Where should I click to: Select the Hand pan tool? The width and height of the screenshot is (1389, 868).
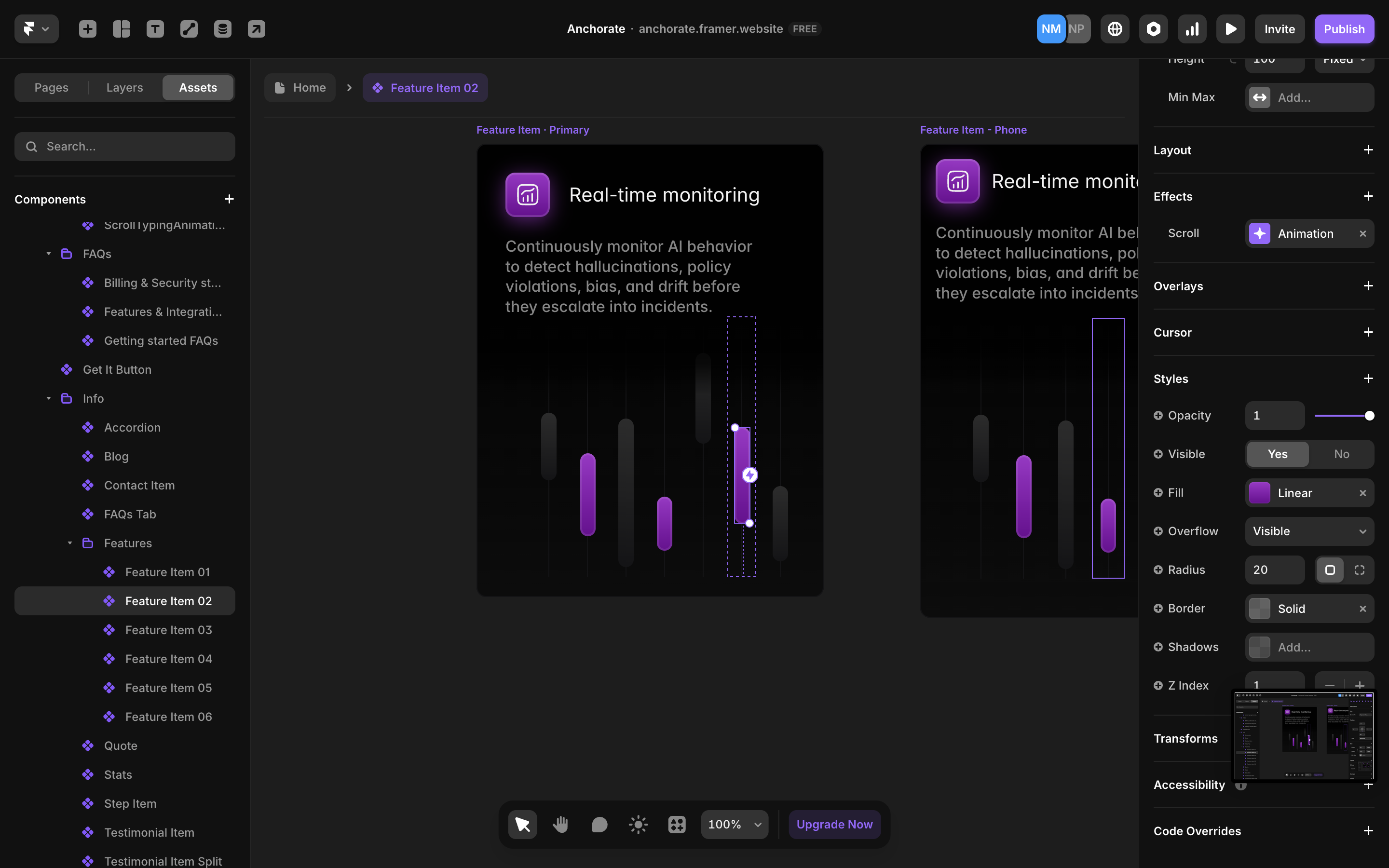(561, 825)
